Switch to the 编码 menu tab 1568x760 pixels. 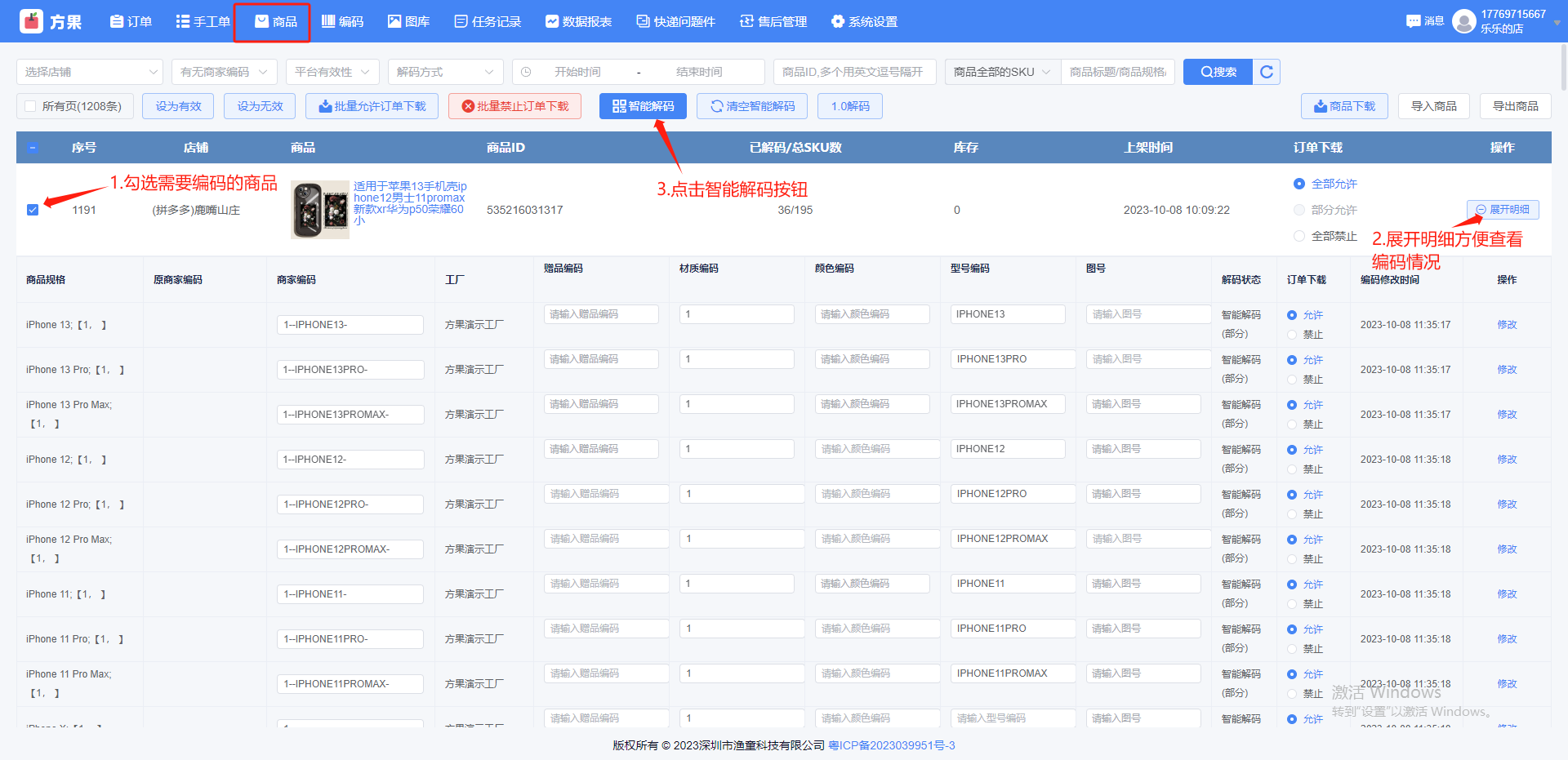342,21
